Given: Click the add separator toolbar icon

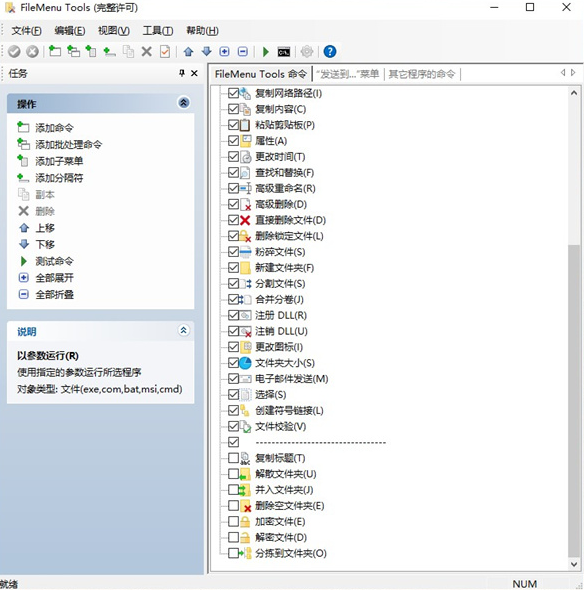Looking at the screenshot, I should tap(110, 51).
